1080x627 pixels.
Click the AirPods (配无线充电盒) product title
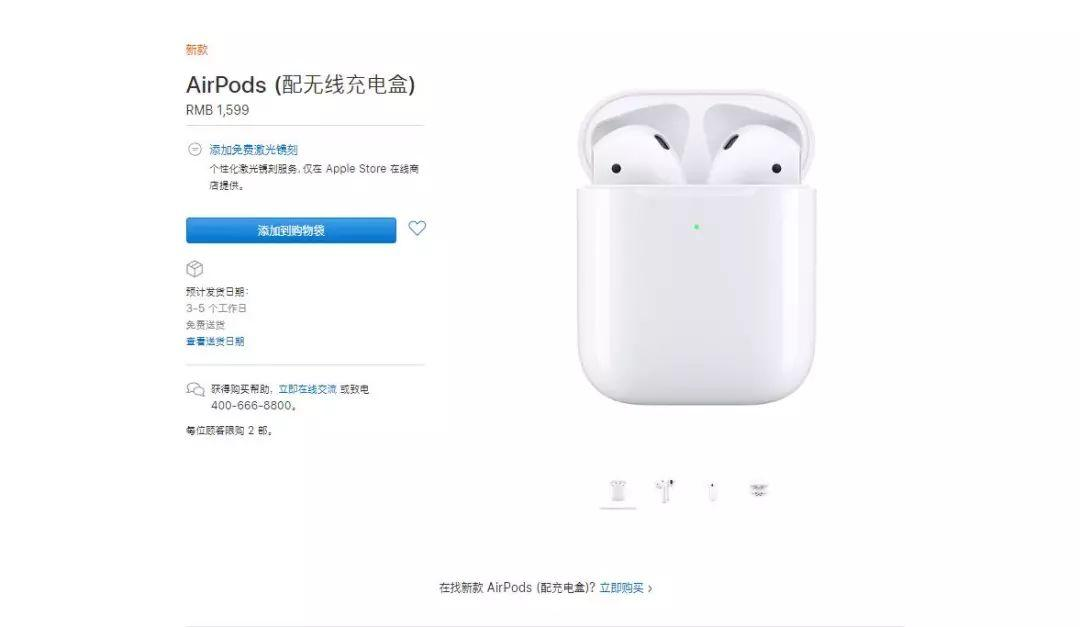pyautogui.click(x=300, y=85)
